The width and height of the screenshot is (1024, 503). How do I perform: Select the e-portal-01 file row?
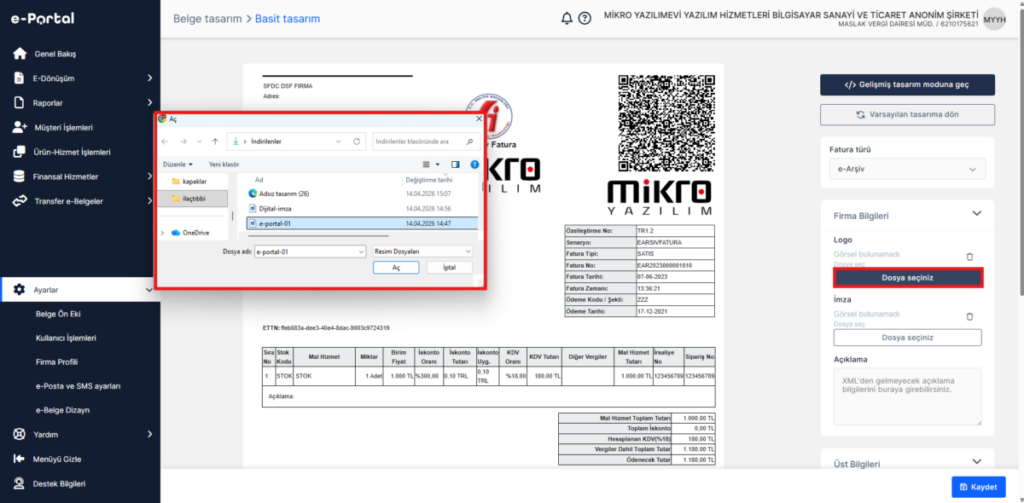coord(362,223)
